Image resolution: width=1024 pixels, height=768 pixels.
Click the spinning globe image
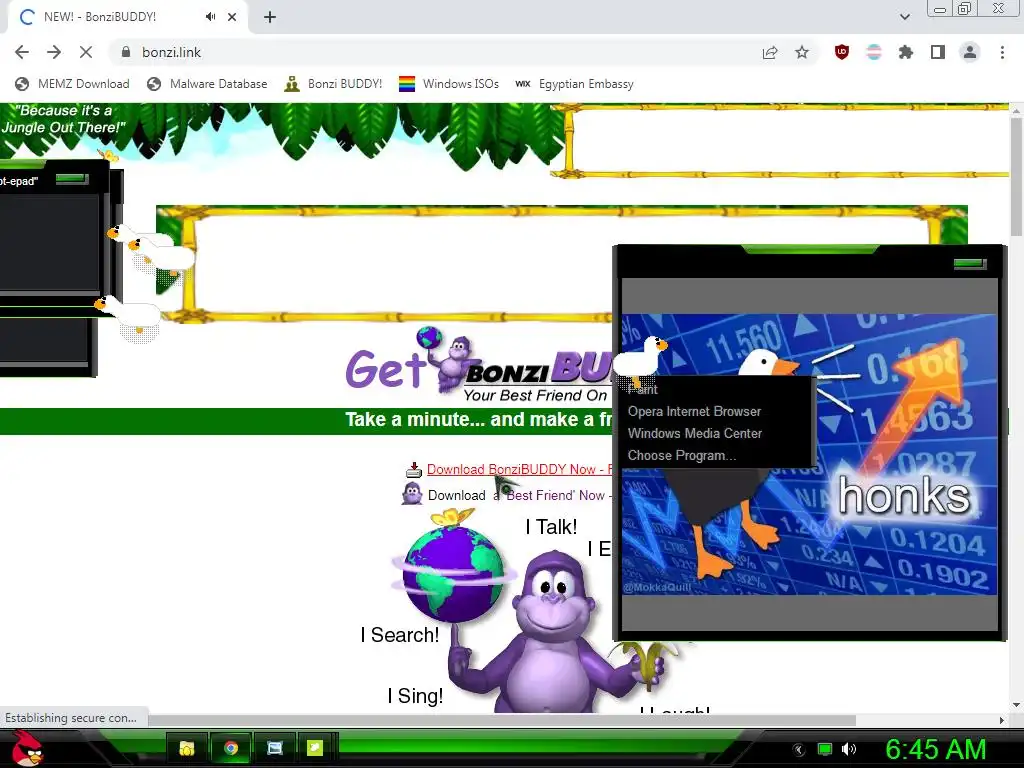pyautogui.click(x=453, y=573)
